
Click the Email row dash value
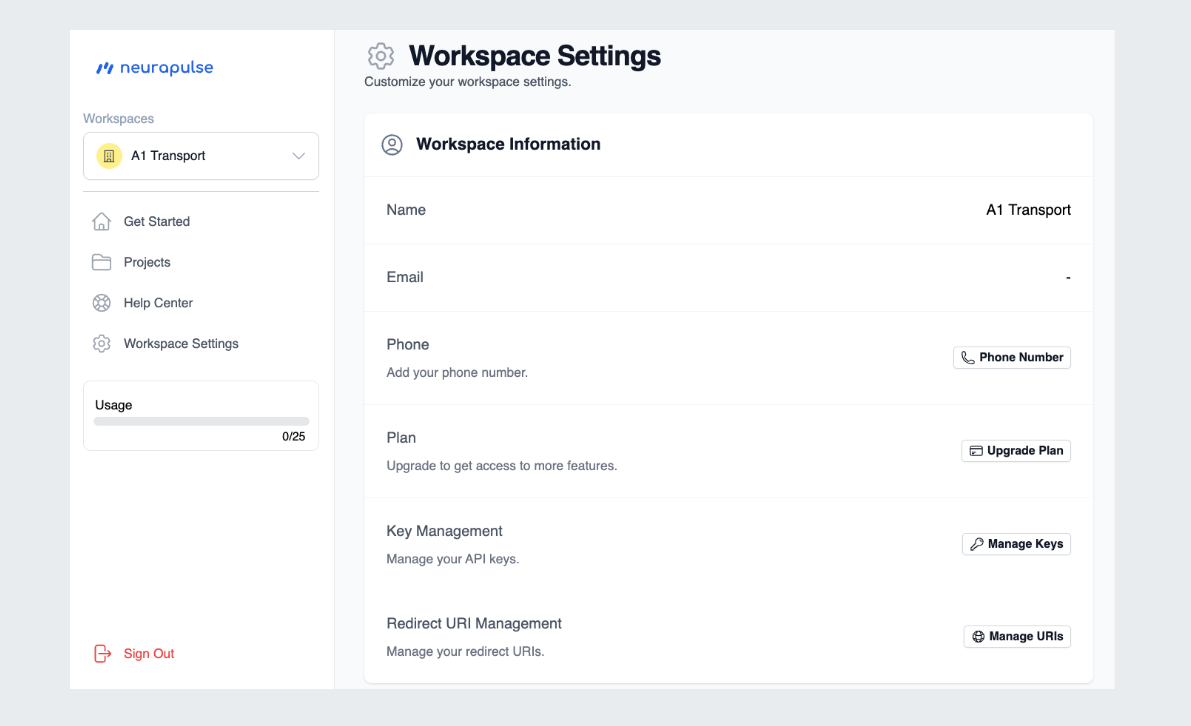point(1067,277)
